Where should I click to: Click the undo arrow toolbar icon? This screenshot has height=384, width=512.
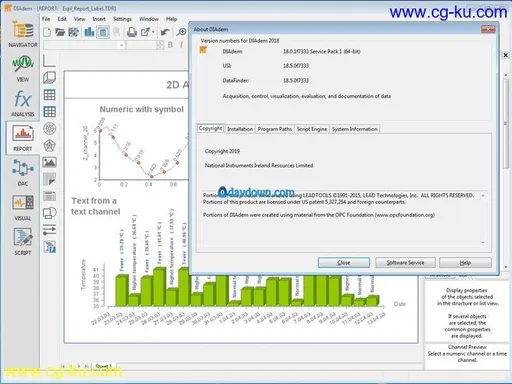[165, 32]
